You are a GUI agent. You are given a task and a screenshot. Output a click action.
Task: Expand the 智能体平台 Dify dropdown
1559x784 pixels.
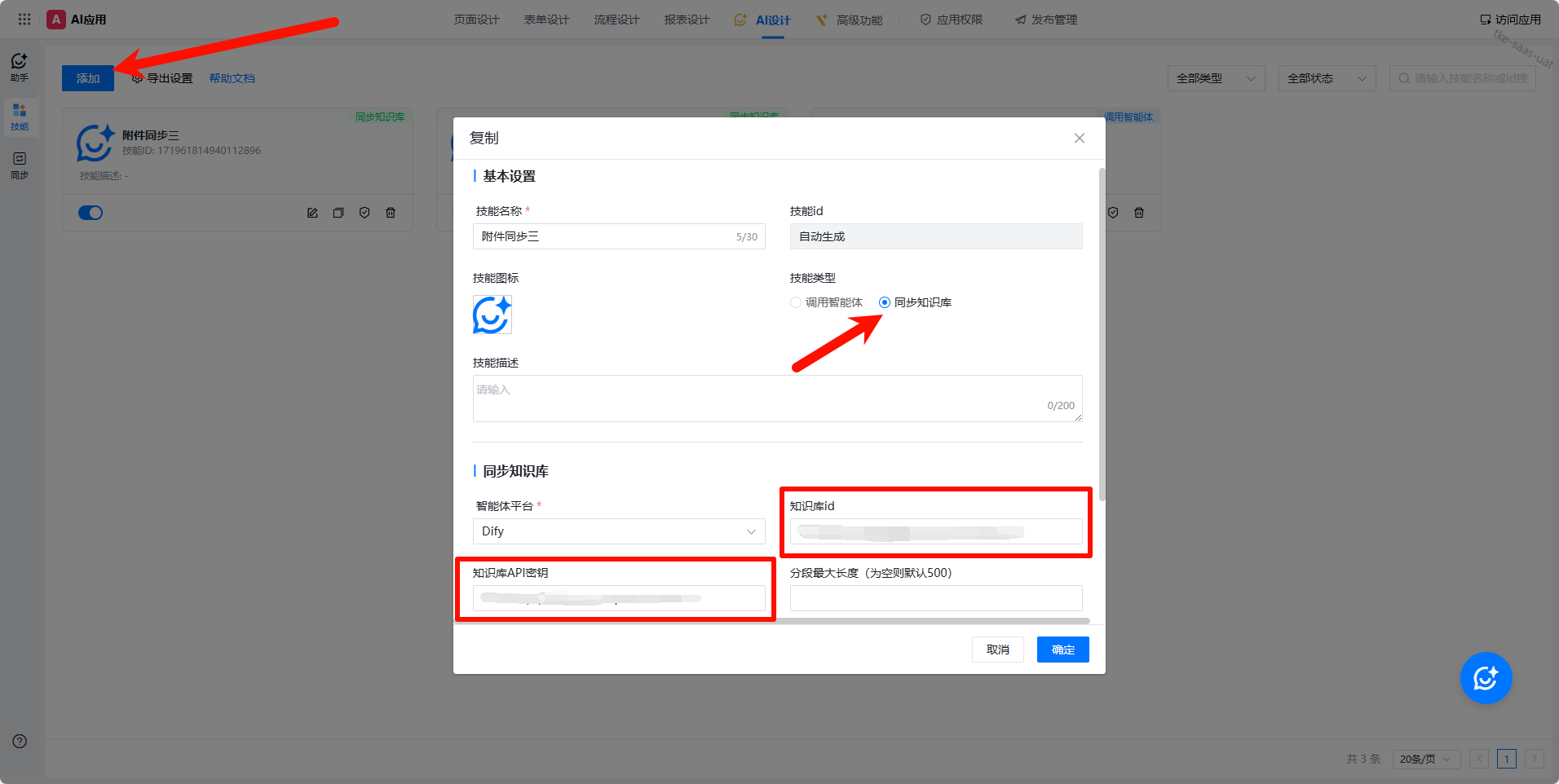pyautogui.click(x=619, y=531)
